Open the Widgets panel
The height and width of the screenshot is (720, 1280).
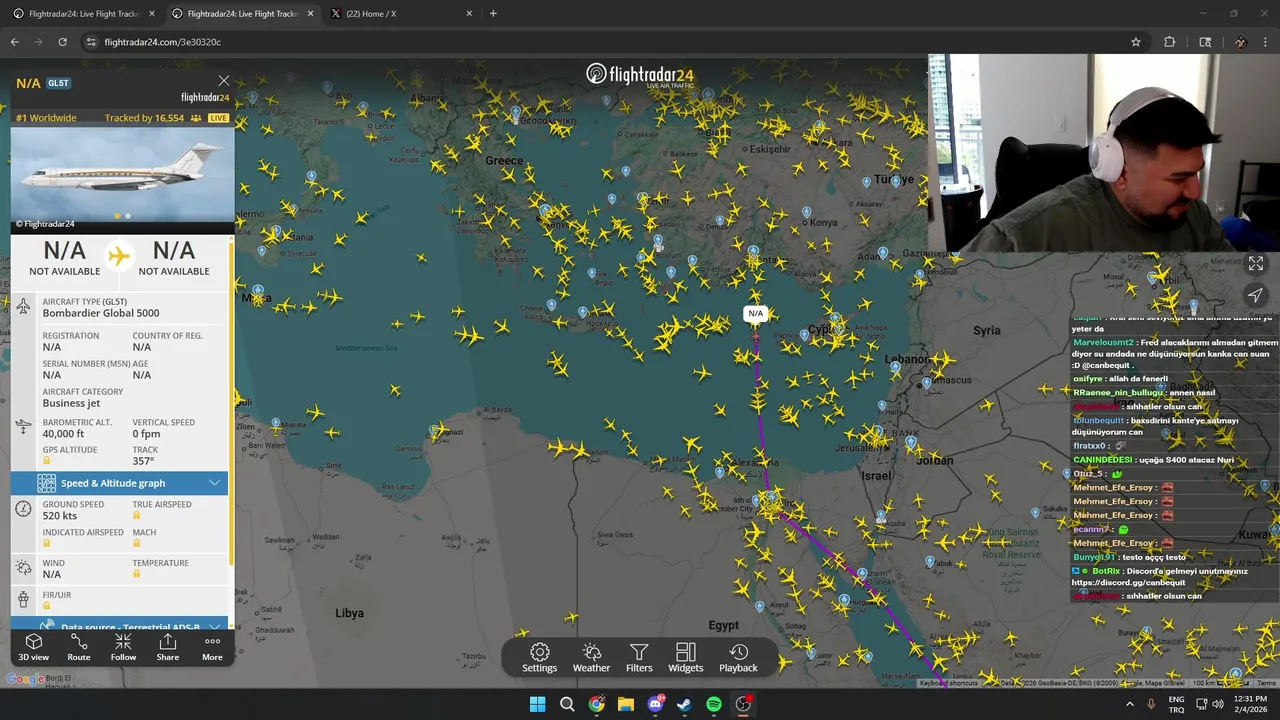pyautogui.click(x=686, y=658)
